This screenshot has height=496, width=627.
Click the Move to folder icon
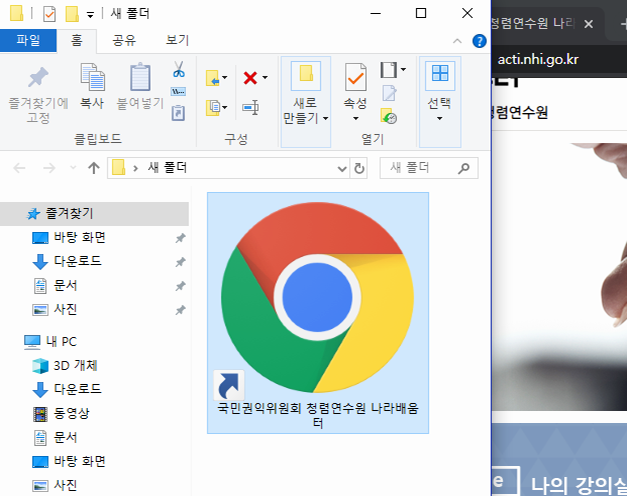(212, 78)
